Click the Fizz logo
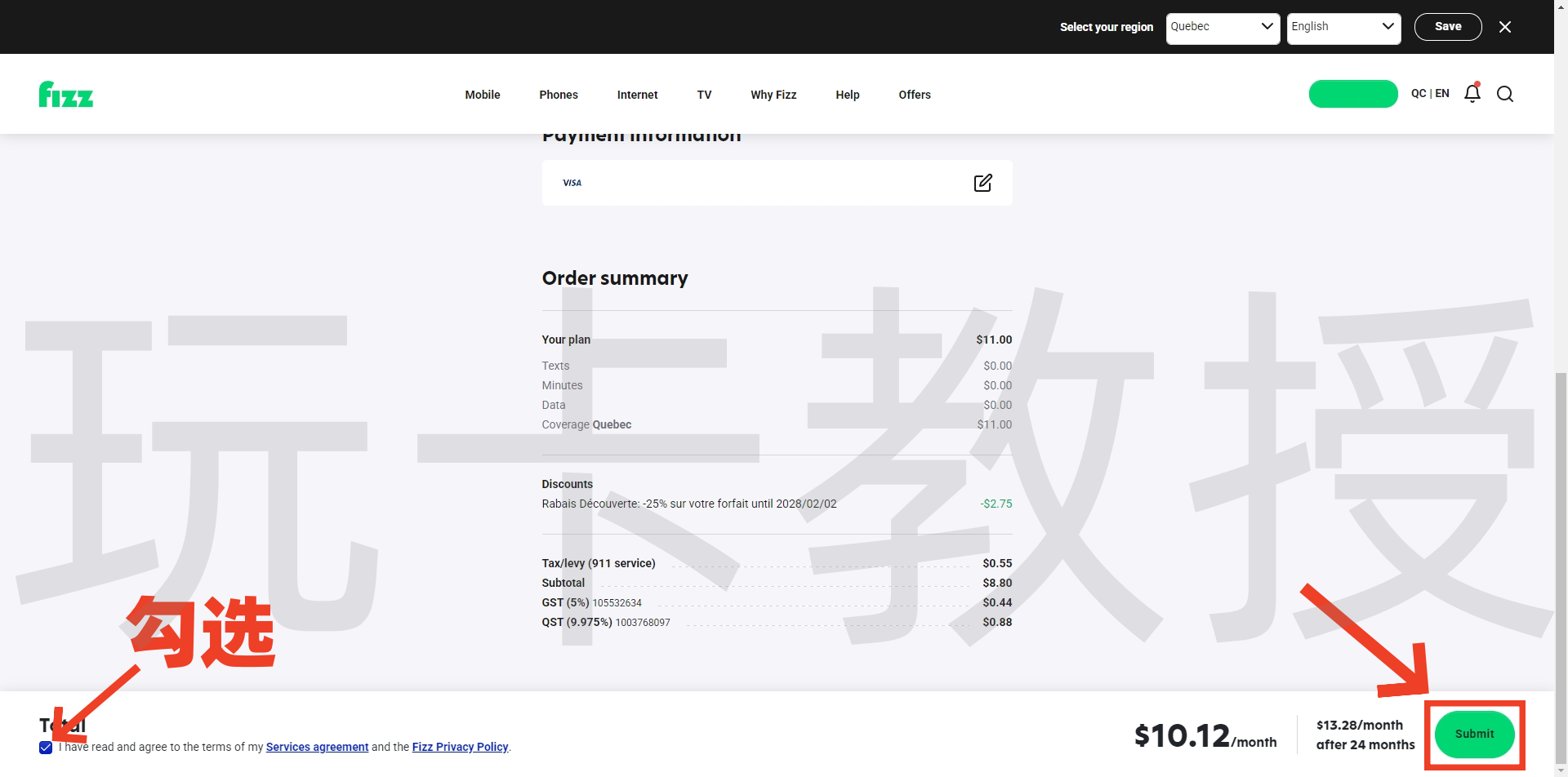 pyautogui.click(x=65, y=94)
